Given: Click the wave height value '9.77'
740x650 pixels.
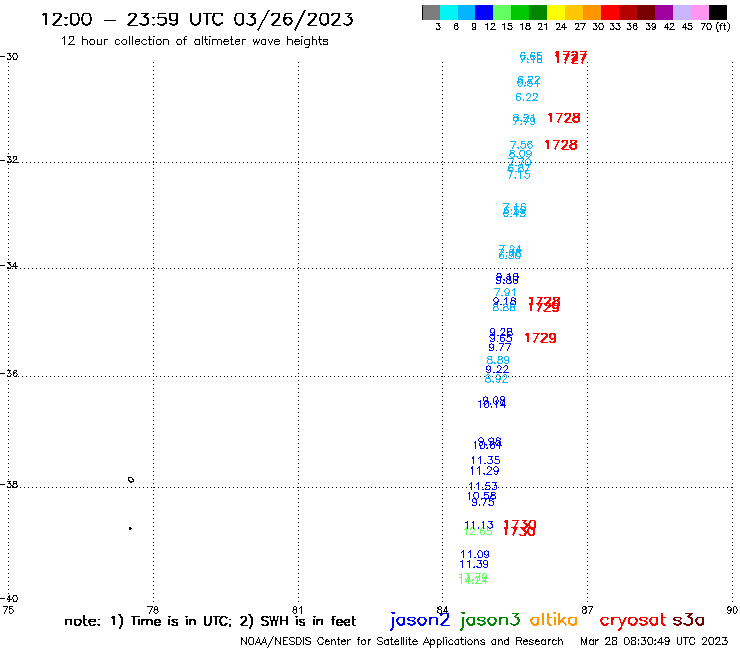Looking at the screenshot, I should coord(500,348).
